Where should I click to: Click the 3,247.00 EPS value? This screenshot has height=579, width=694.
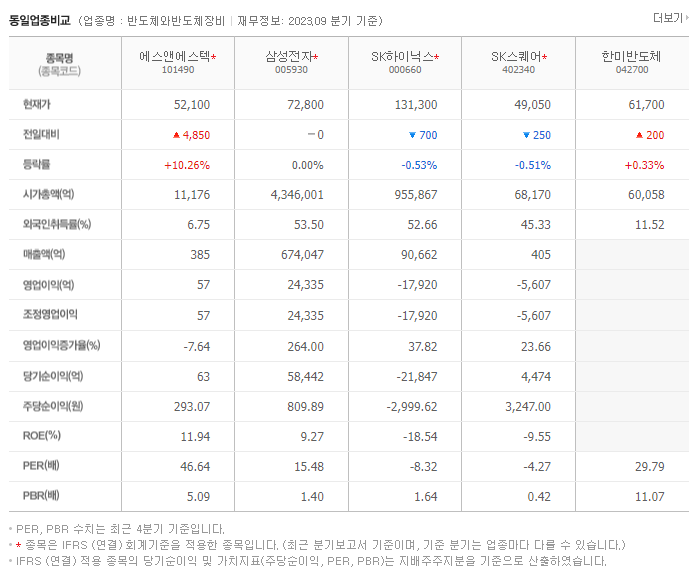click(x=528, y=407)
